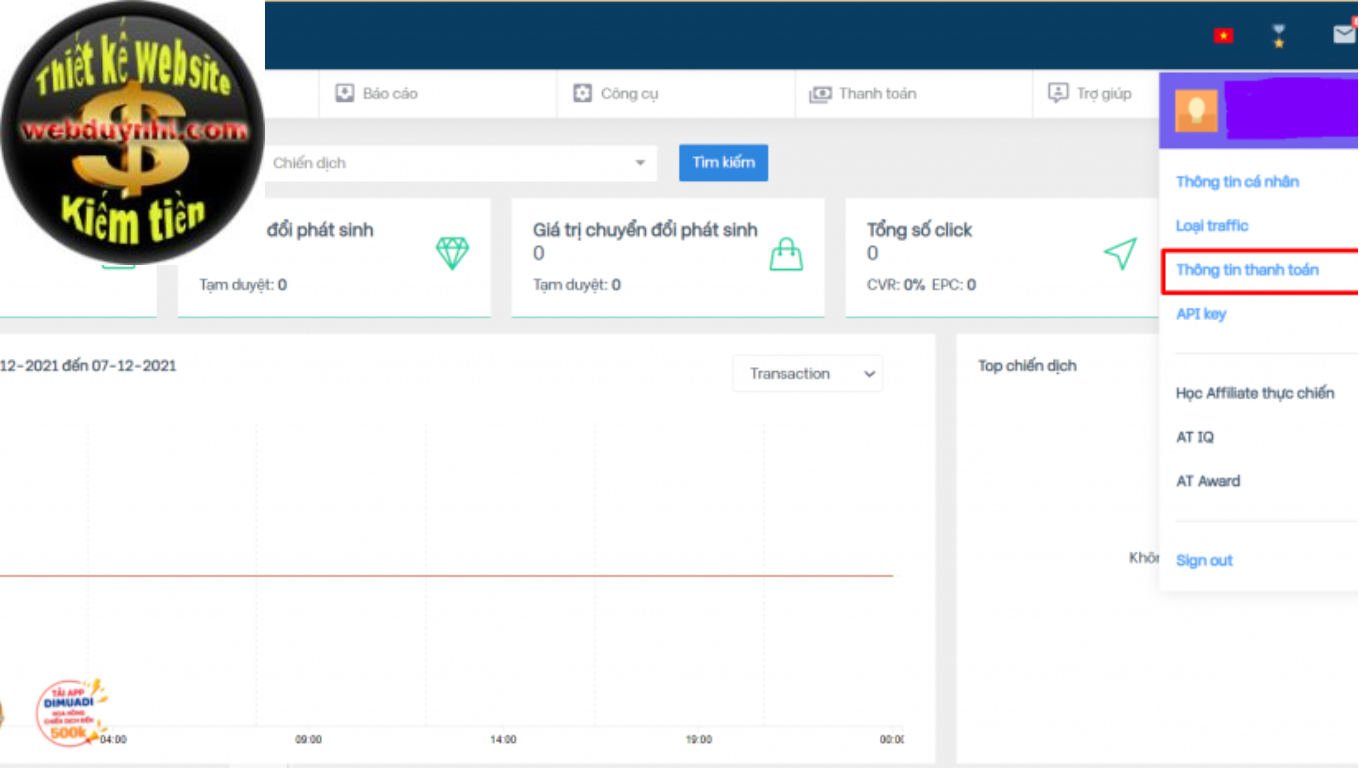This screenshot has width=1366, height=768.
Task: Click the 09:00 chart axis label
Action: click(308, 740)
